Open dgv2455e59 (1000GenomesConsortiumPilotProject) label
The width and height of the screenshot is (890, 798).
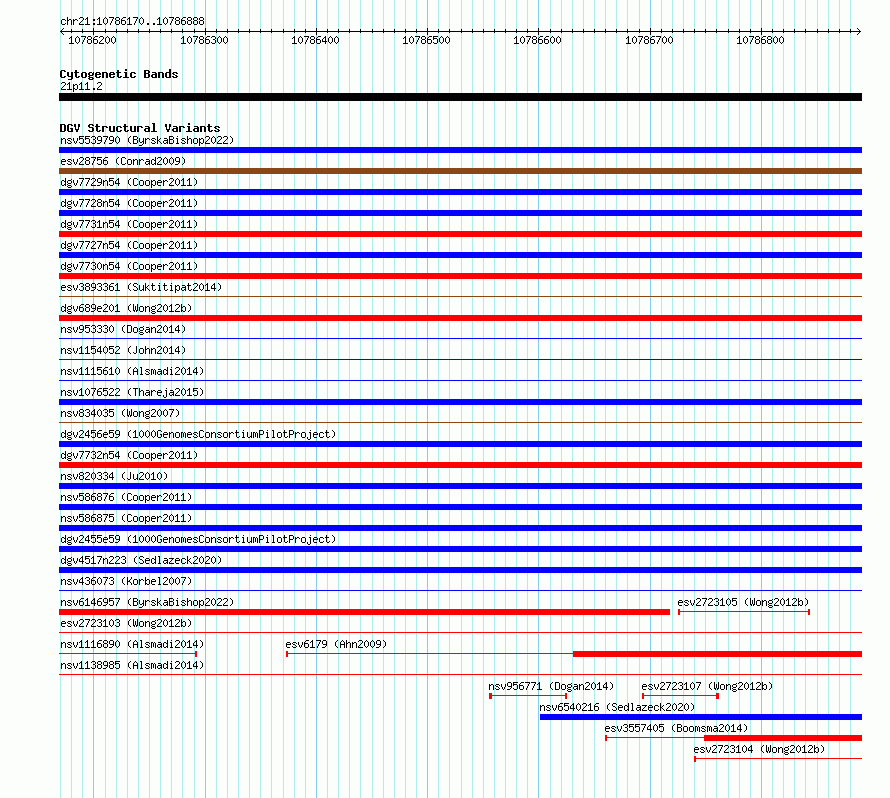pyautogui.click(x=198, y=539)
